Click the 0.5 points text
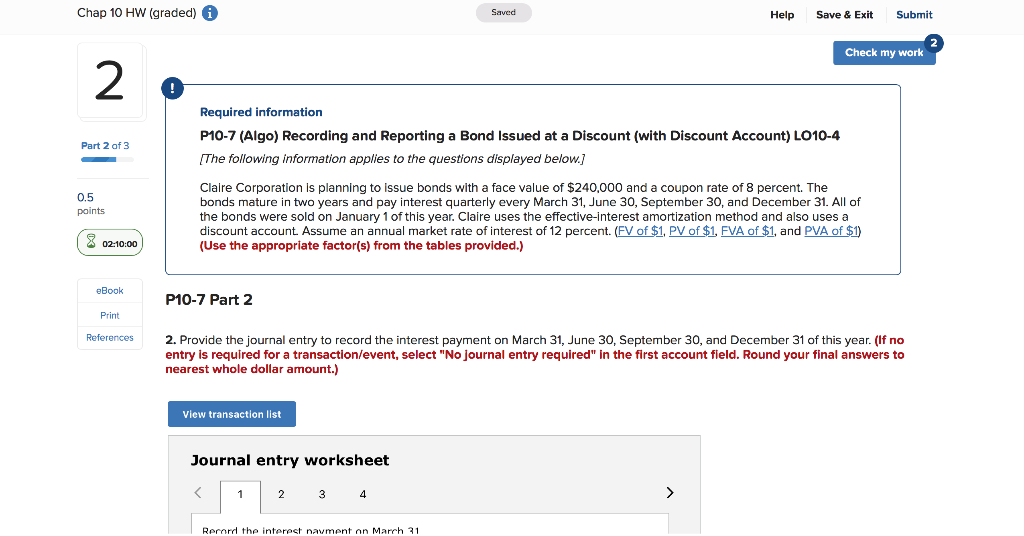This screenshot has width=1024, height=536. (x=91, y=203)
